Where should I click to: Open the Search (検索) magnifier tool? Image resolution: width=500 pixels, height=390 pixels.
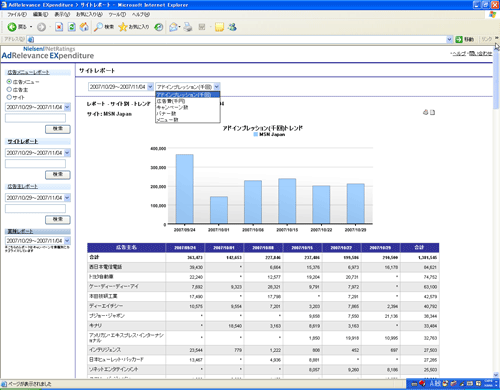click(104, 27)
